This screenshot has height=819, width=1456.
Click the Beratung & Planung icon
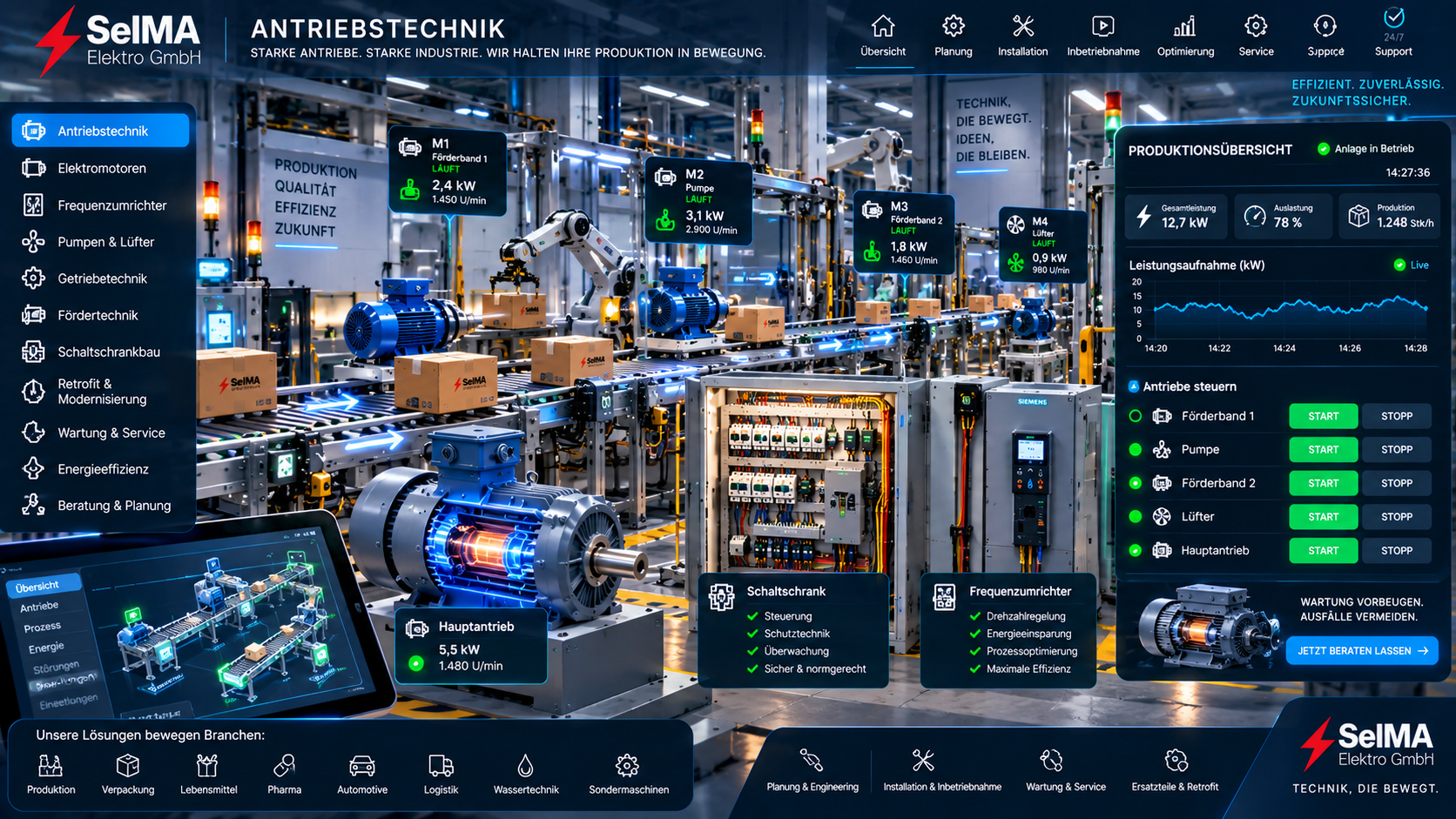click(33, 506)
